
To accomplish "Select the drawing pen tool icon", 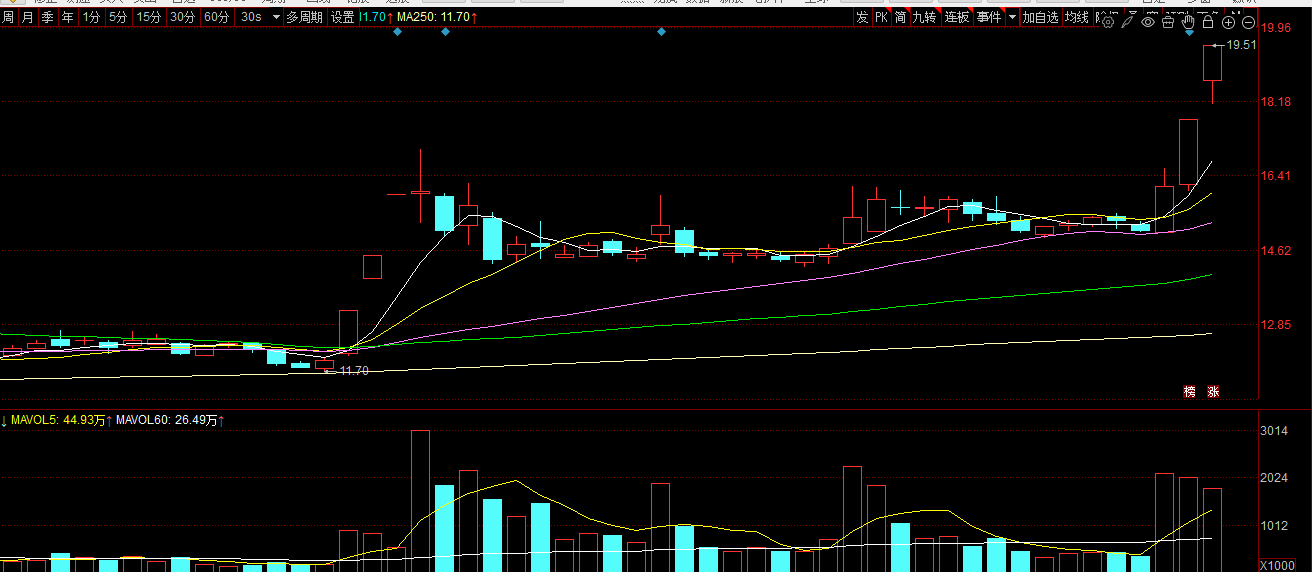I will 1128,21.
